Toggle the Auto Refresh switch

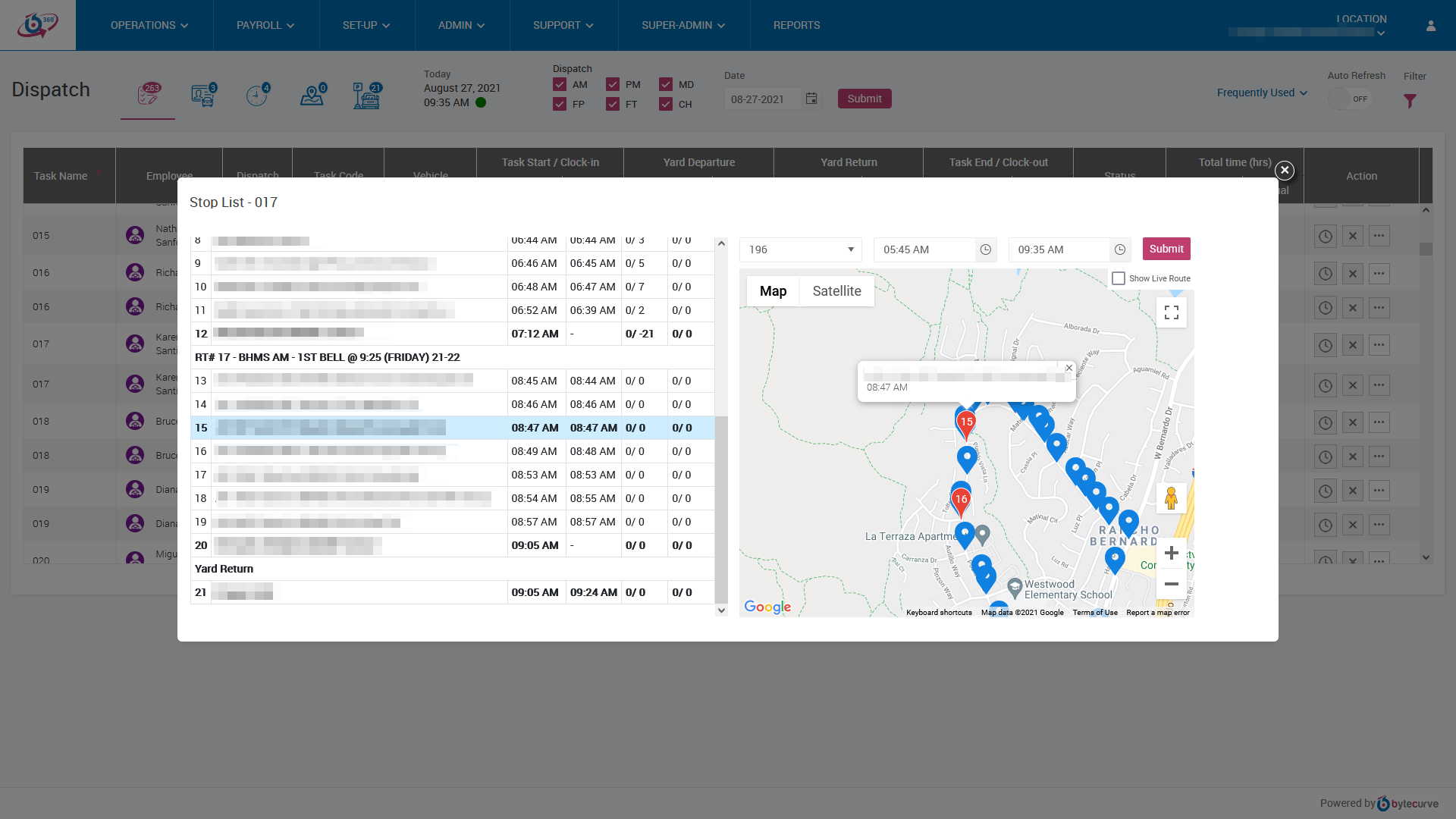[1350, 99]
